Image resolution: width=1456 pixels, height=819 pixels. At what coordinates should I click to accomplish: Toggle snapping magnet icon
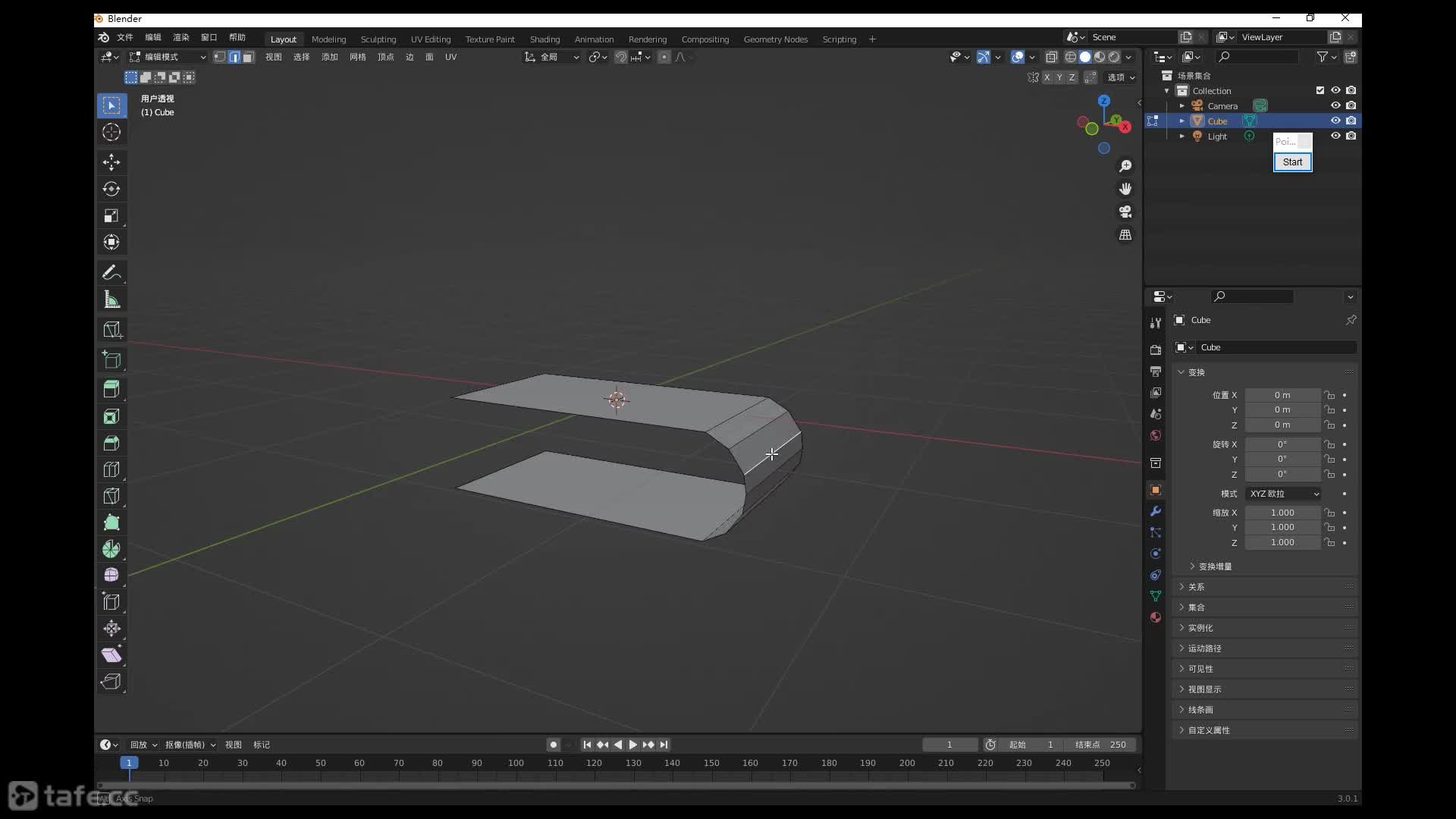pos(620,57)
